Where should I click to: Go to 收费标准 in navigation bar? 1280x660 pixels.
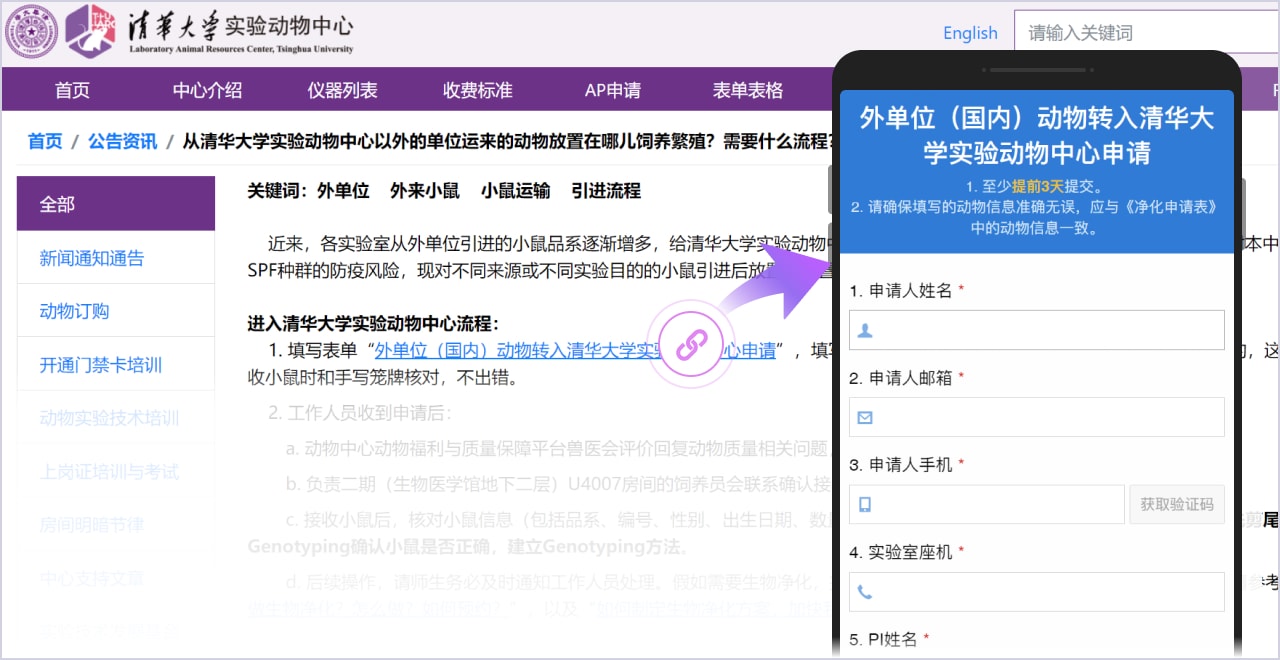point(477,90)
